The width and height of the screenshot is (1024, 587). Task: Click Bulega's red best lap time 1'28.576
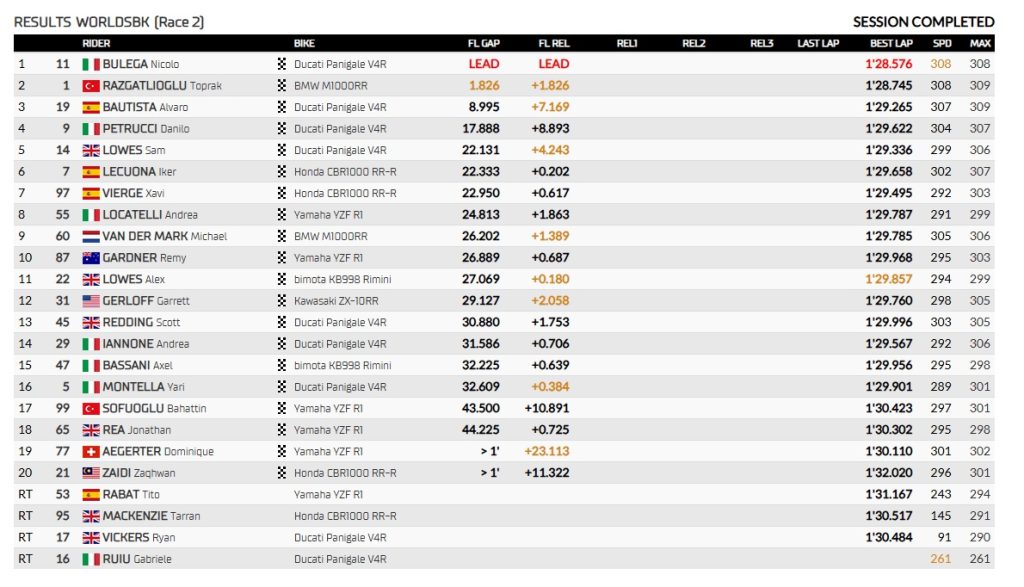pos(889,64)
